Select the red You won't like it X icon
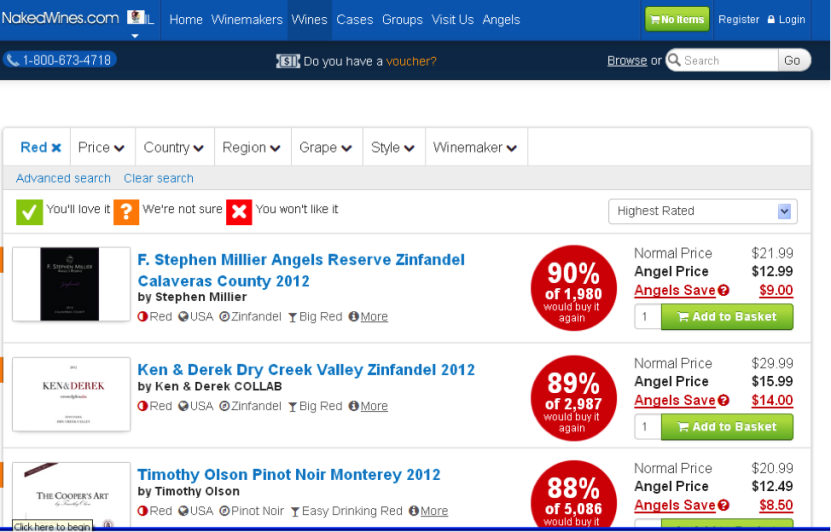The height and width of the screenshot is (532, 831). pos(239,212)
